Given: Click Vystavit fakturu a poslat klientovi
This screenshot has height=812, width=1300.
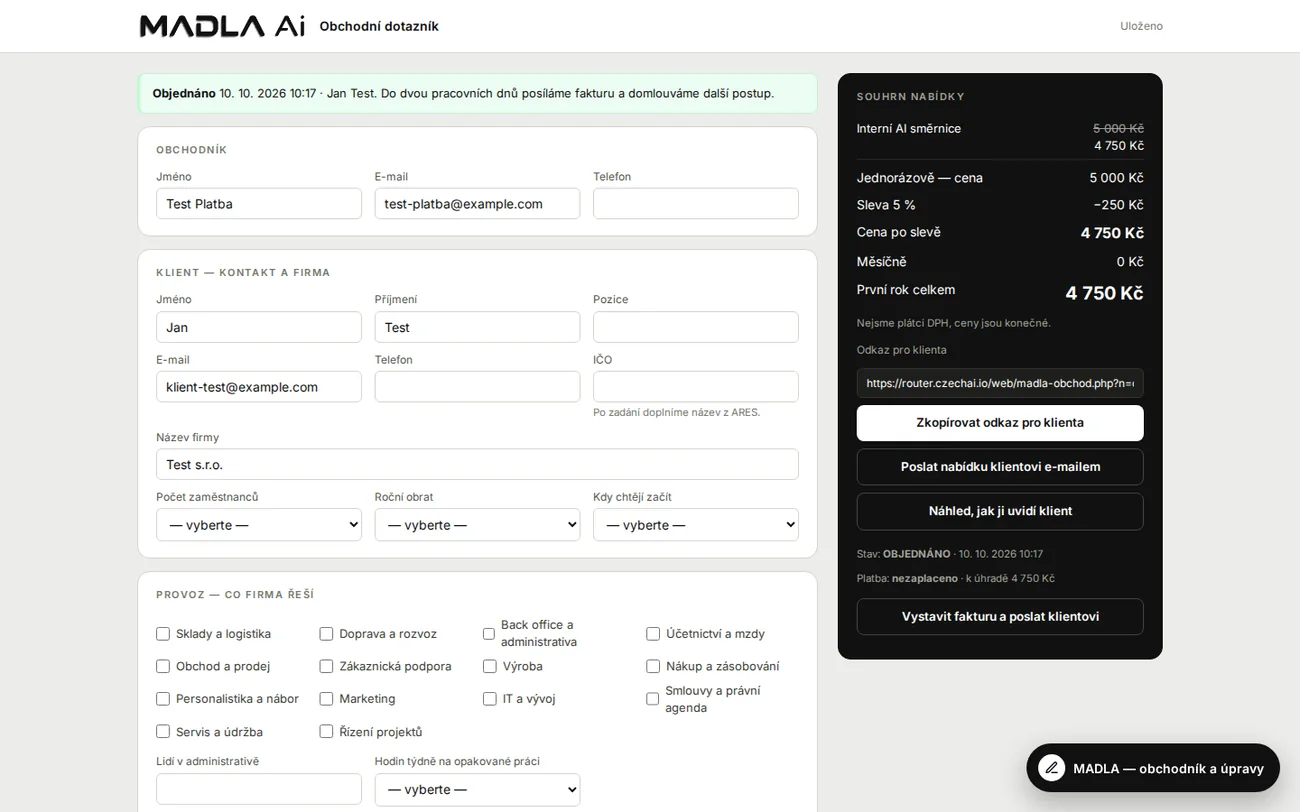Looking at the screenshot, I should 1000,617.
